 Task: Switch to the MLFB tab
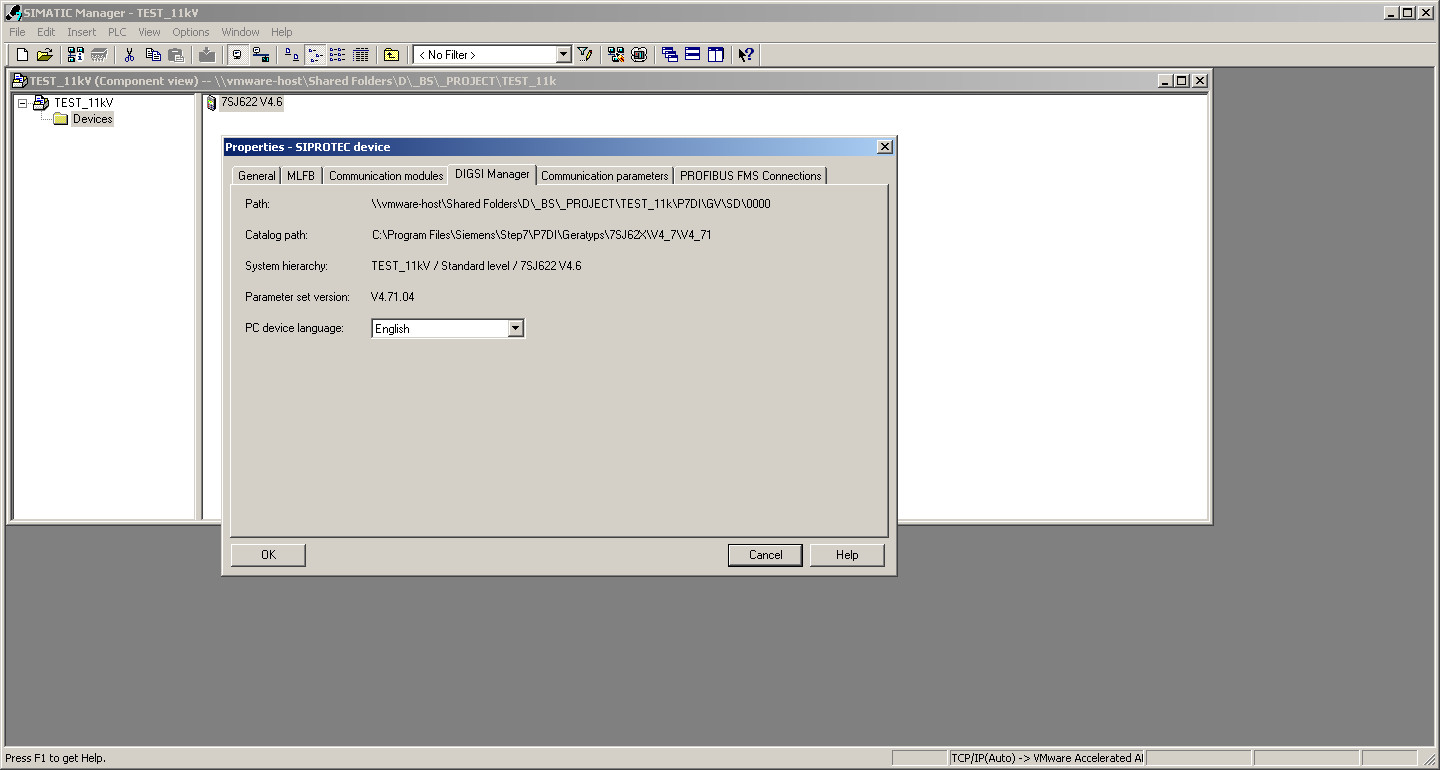pyautogui.click(x=301, y=176)
